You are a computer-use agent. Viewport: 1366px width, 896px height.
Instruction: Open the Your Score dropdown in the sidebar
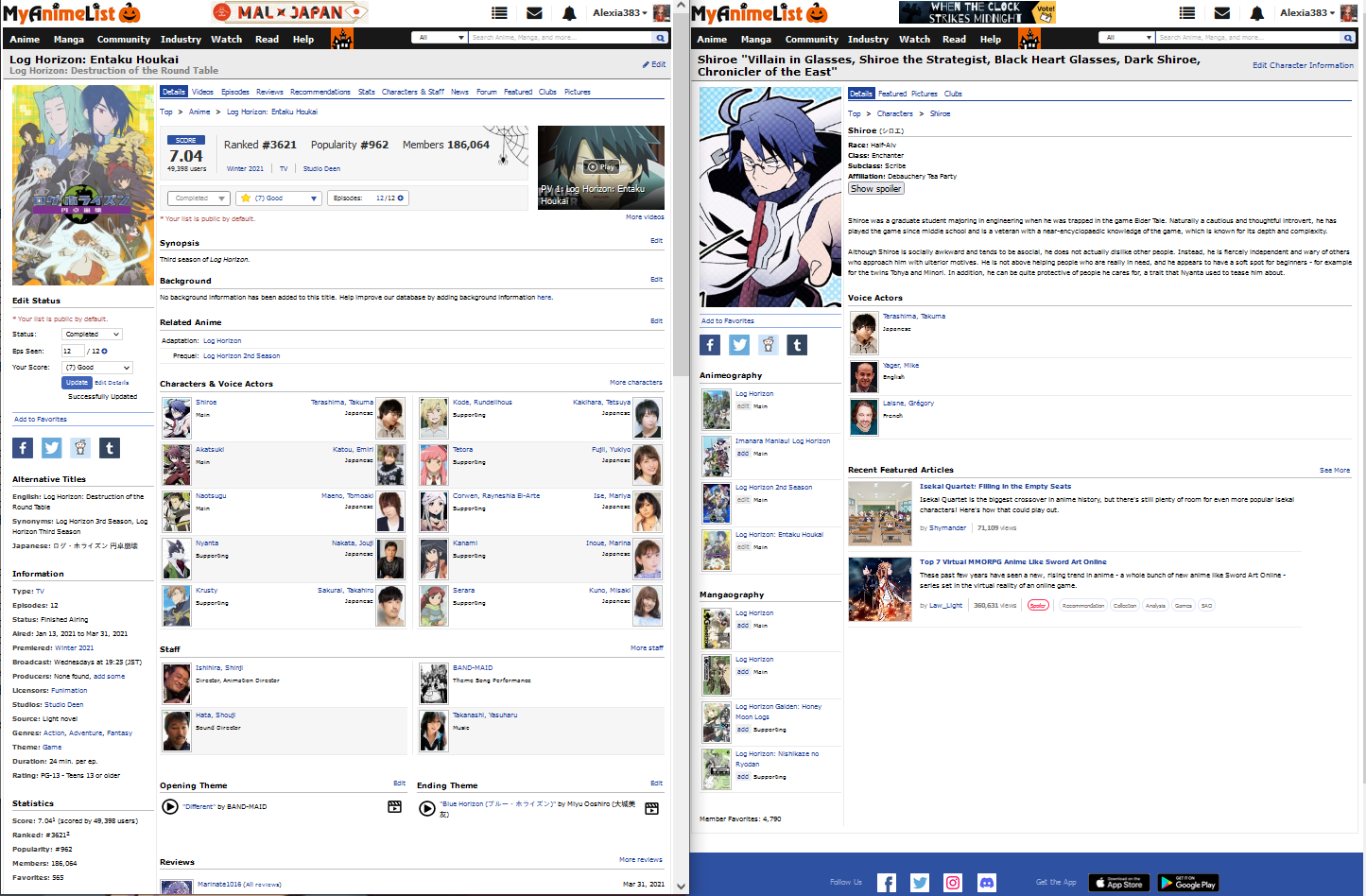[97, 368]
